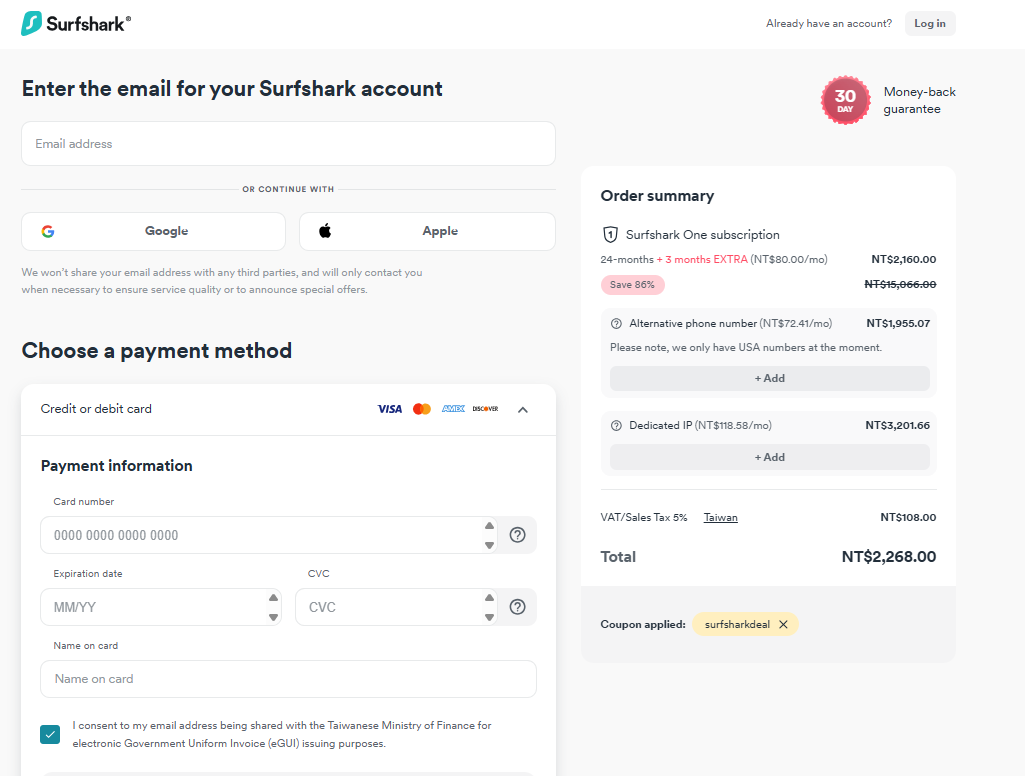Click the NT$2,160.00 subscription price

[903, 260]
